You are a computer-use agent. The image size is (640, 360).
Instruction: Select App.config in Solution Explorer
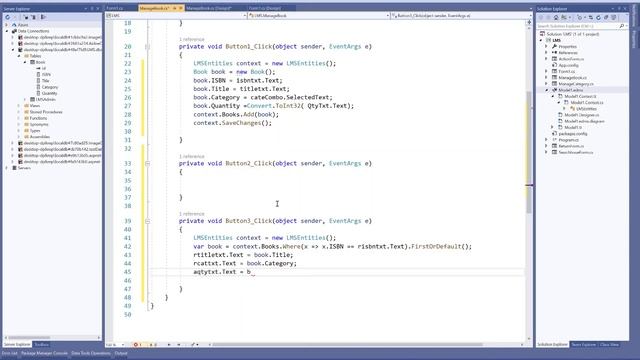(569, 65)
